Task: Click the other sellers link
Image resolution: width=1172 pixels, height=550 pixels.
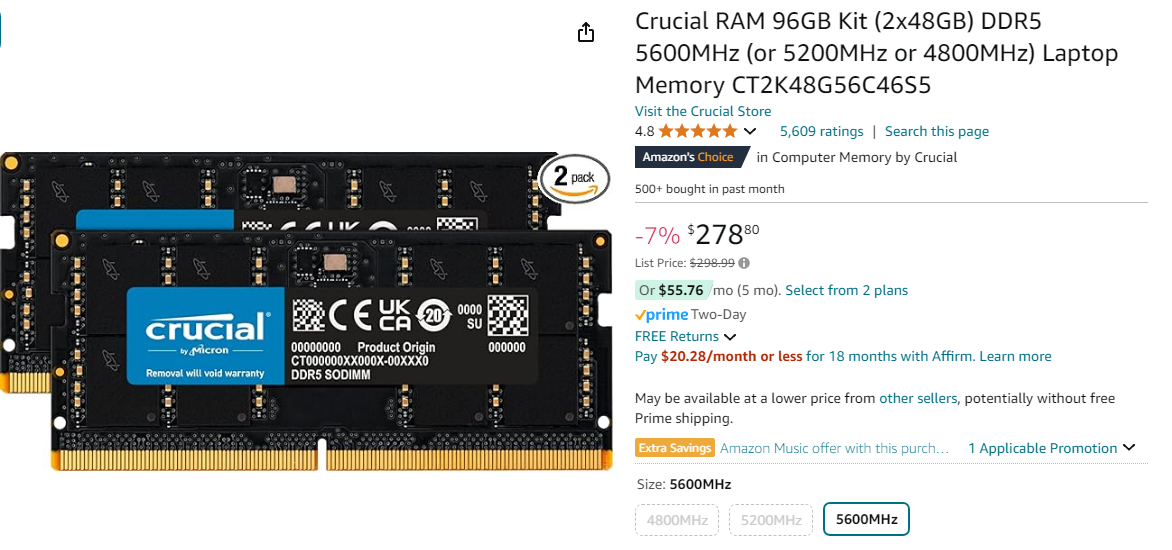Action: [918, 398]
